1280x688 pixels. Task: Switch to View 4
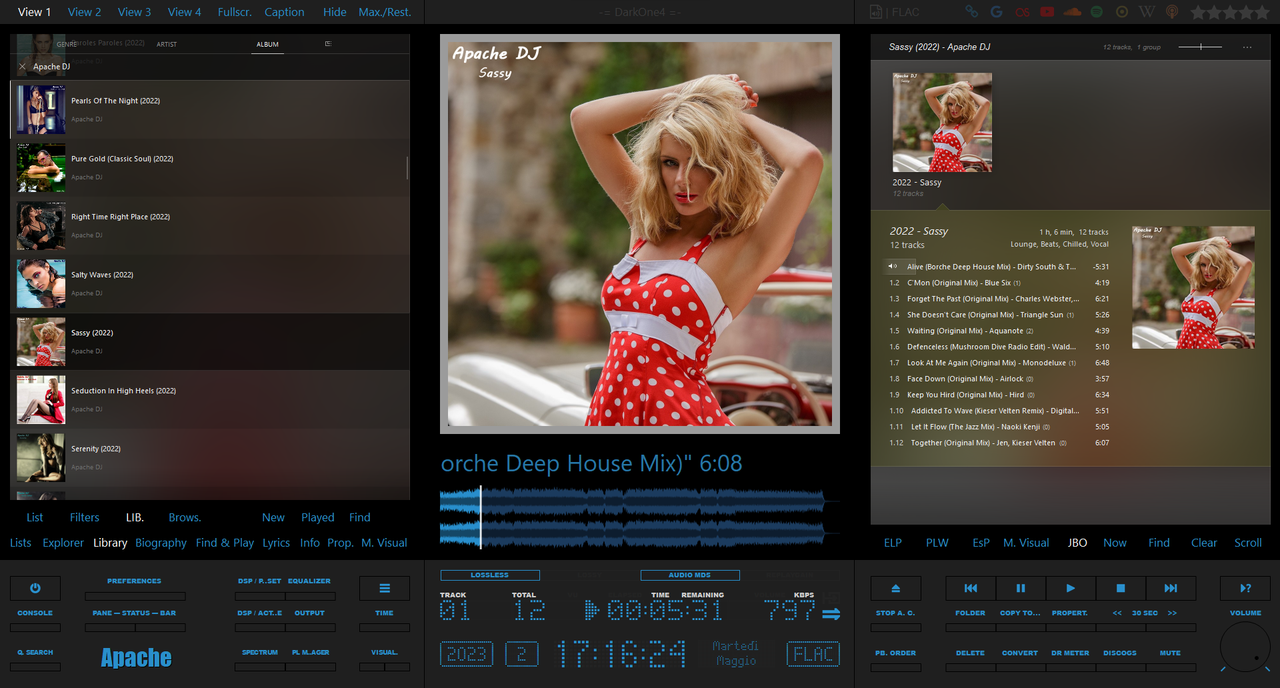[x=184, y=12]
